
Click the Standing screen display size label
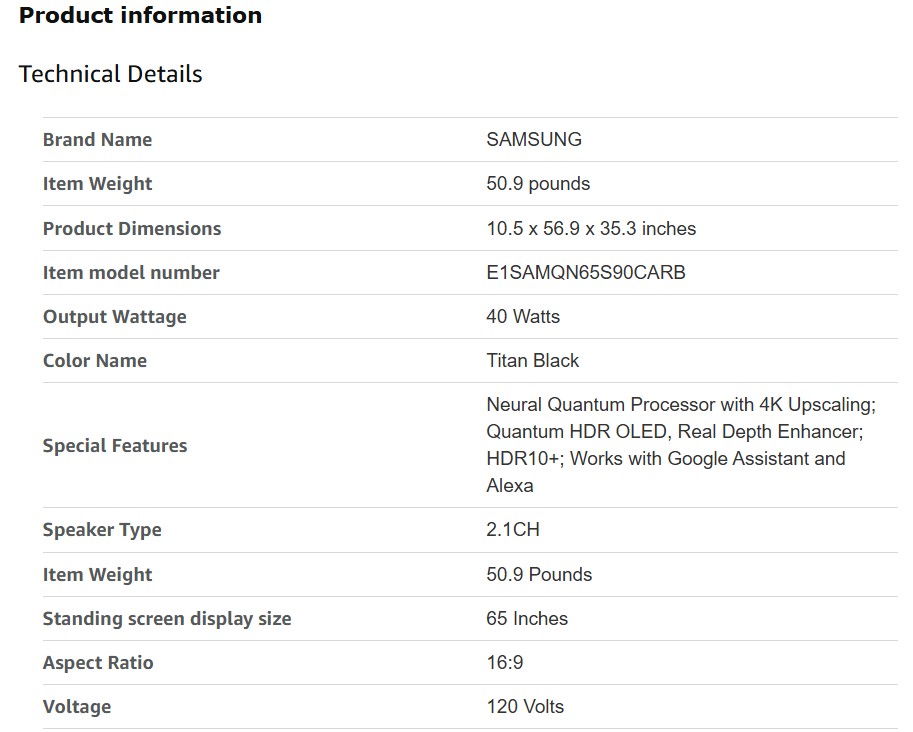(167, 619)
